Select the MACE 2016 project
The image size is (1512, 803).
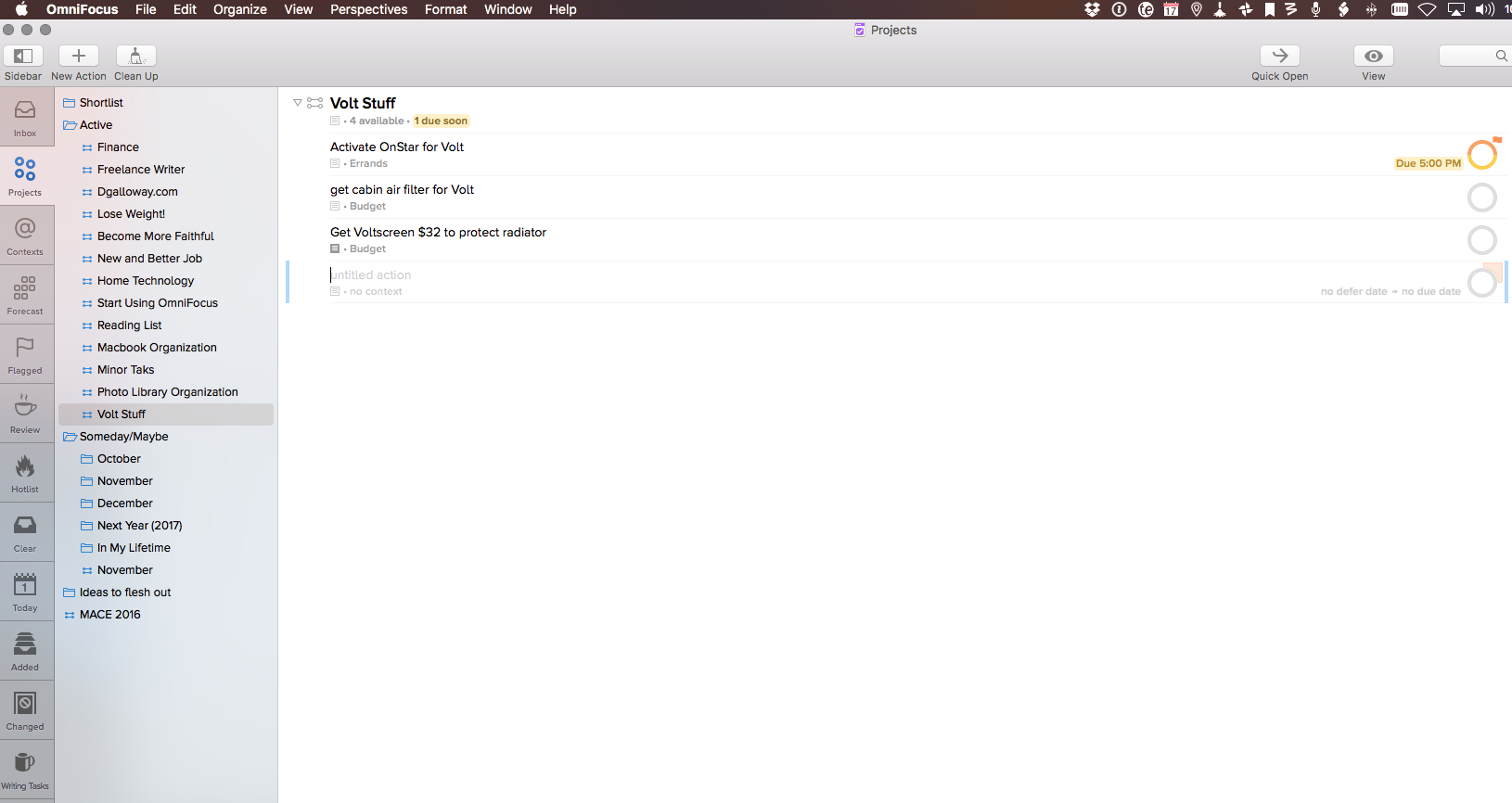109,615
